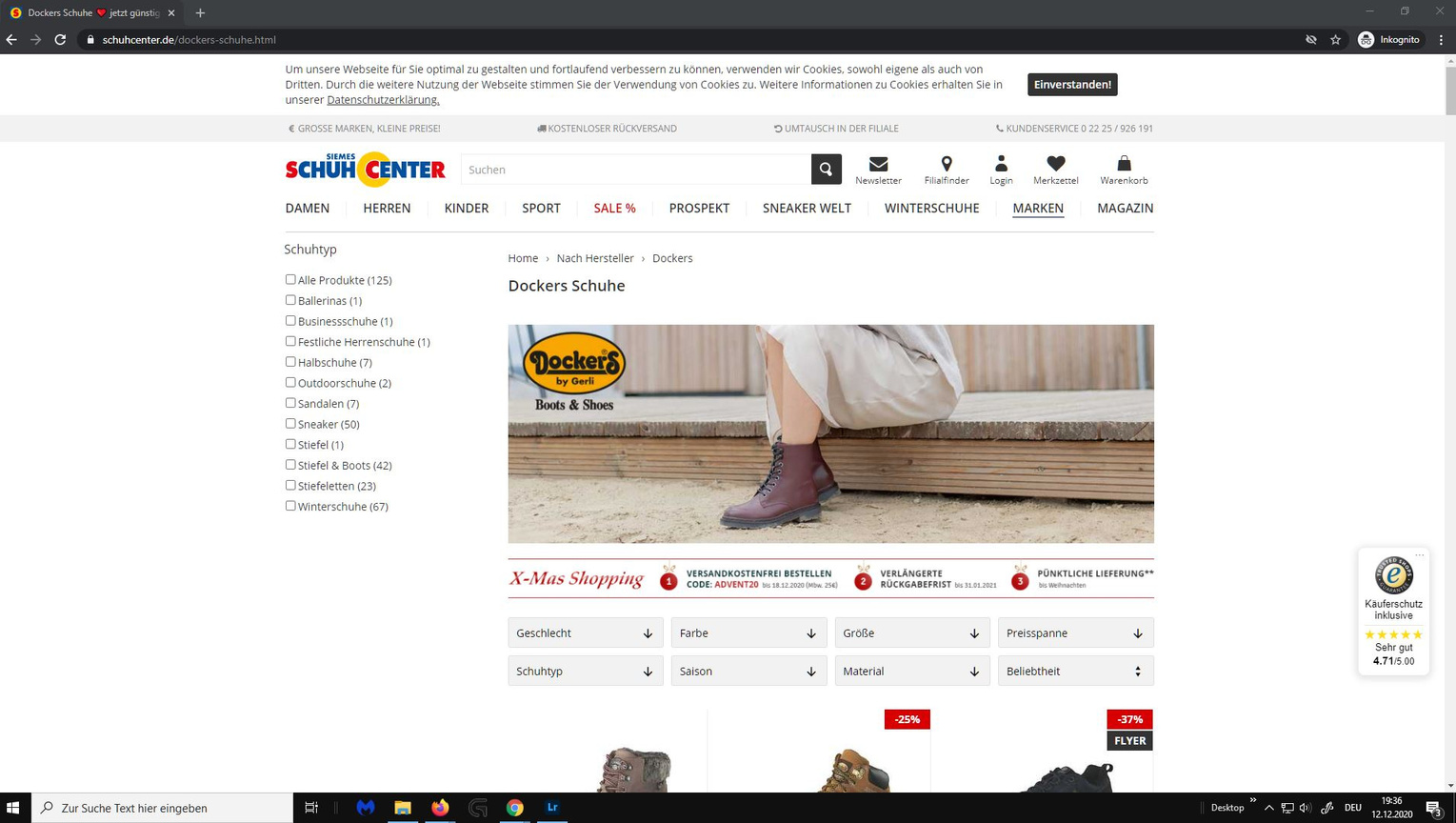The image size is (1456, 823).
Task: Expand the Schuhtyp dropdown
Action: [586, 672]
